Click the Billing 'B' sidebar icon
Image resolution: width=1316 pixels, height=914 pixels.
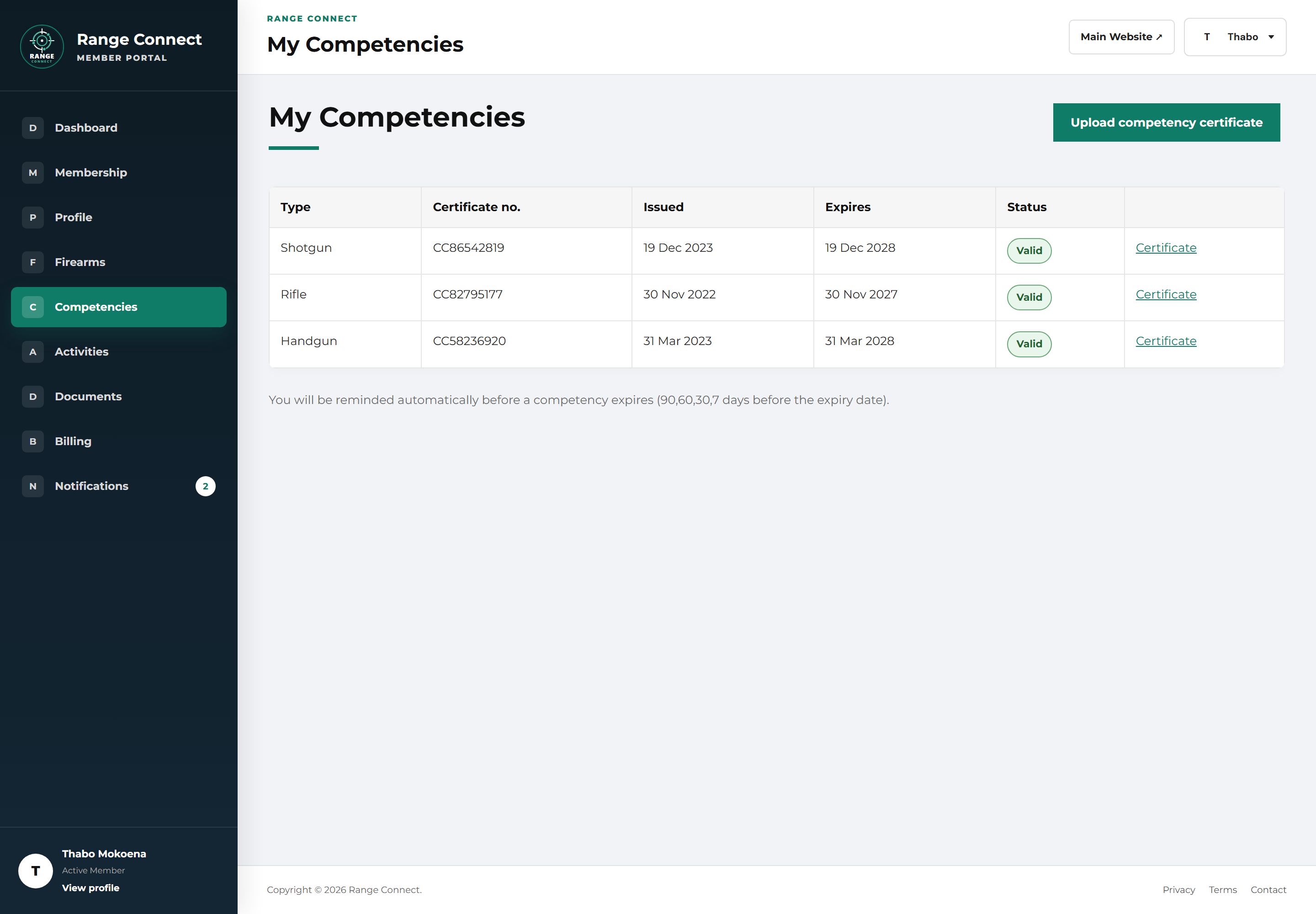pyautogui.click(x=32, y=441)
